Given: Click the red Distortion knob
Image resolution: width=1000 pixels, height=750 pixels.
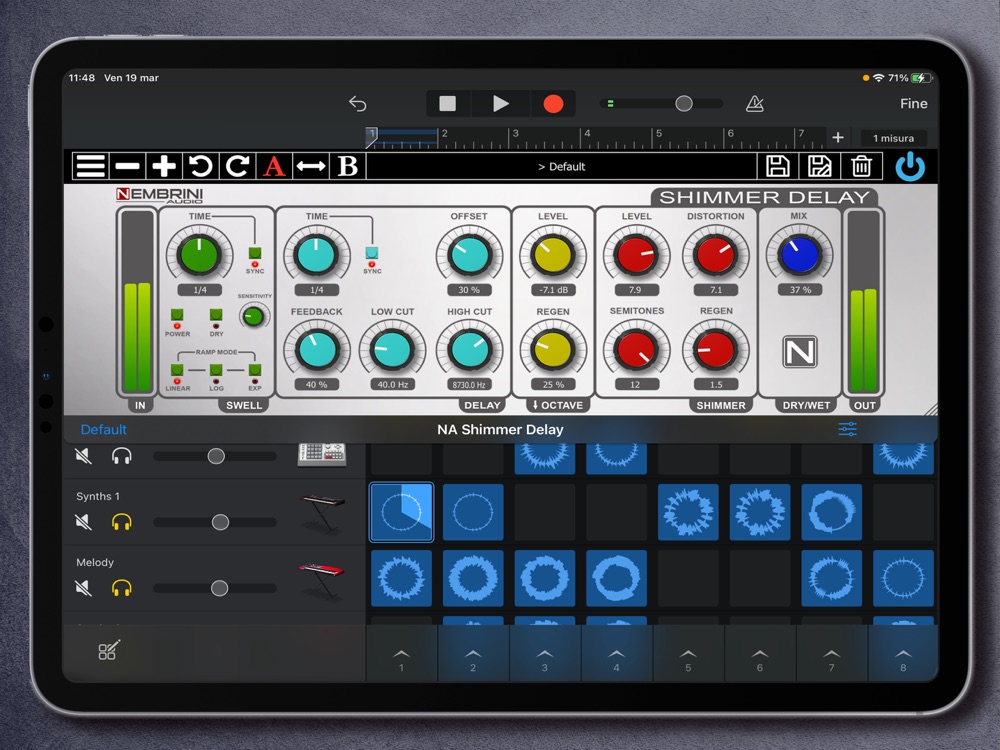Looking at the screenshot, I should [716, 255].
